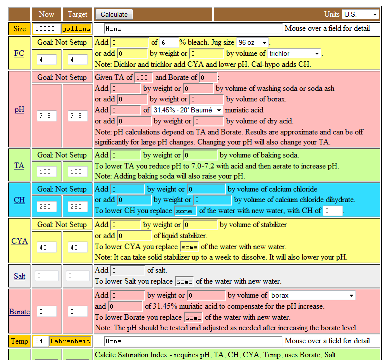Click the calcium chloride by weight field

coord(128,189)
